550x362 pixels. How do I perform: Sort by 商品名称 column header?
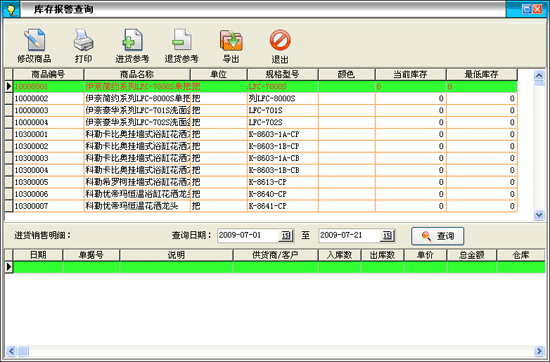tap(137, 74)
